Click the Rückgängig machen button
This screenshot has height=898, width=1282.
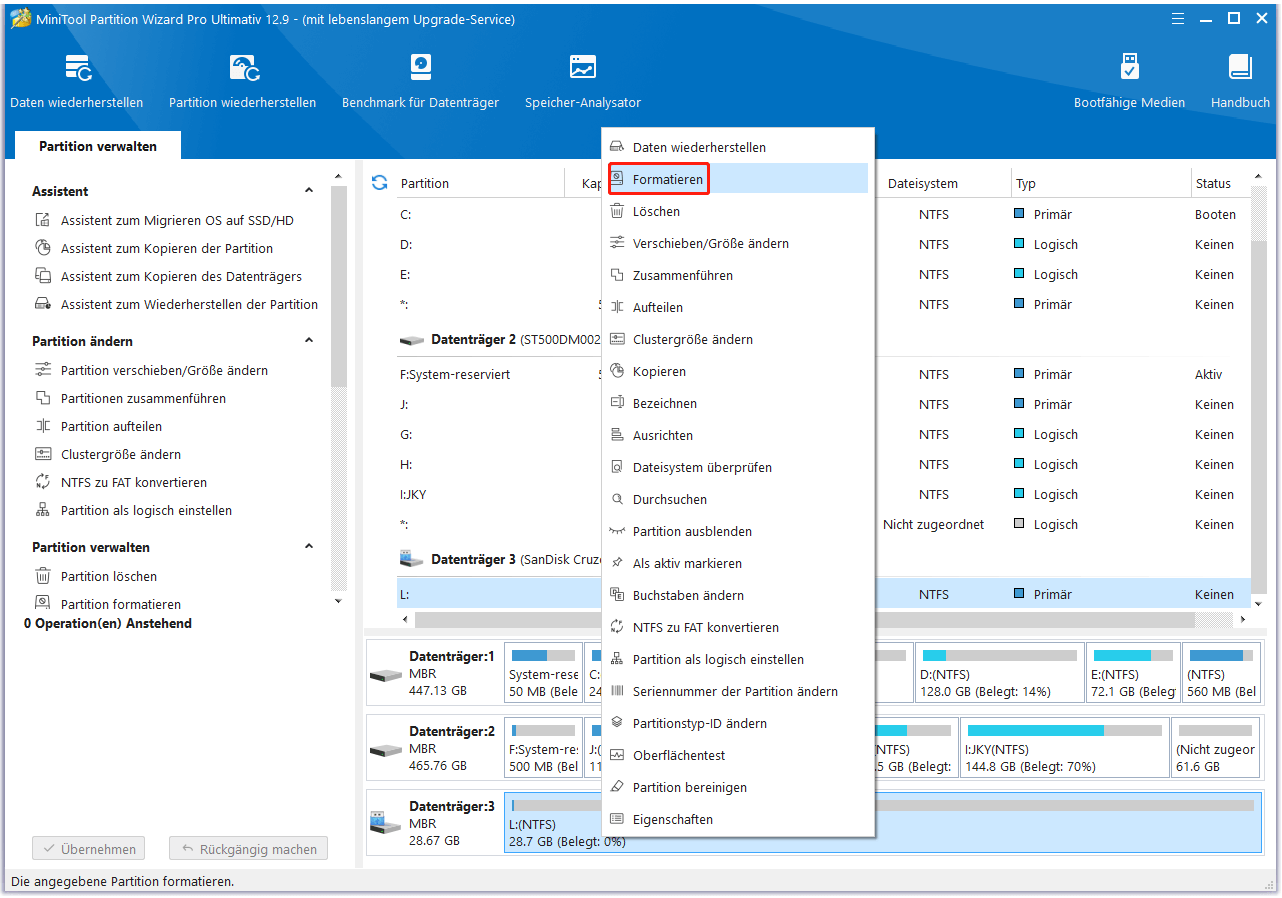pyautogui.click(x=248, y=849)
